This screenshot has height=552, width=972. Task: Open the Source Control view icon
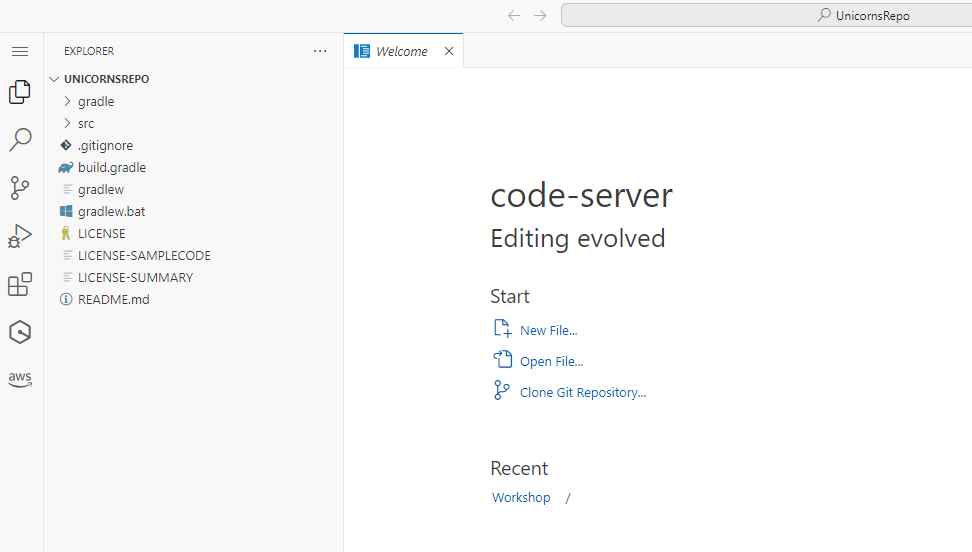point(20,188)
